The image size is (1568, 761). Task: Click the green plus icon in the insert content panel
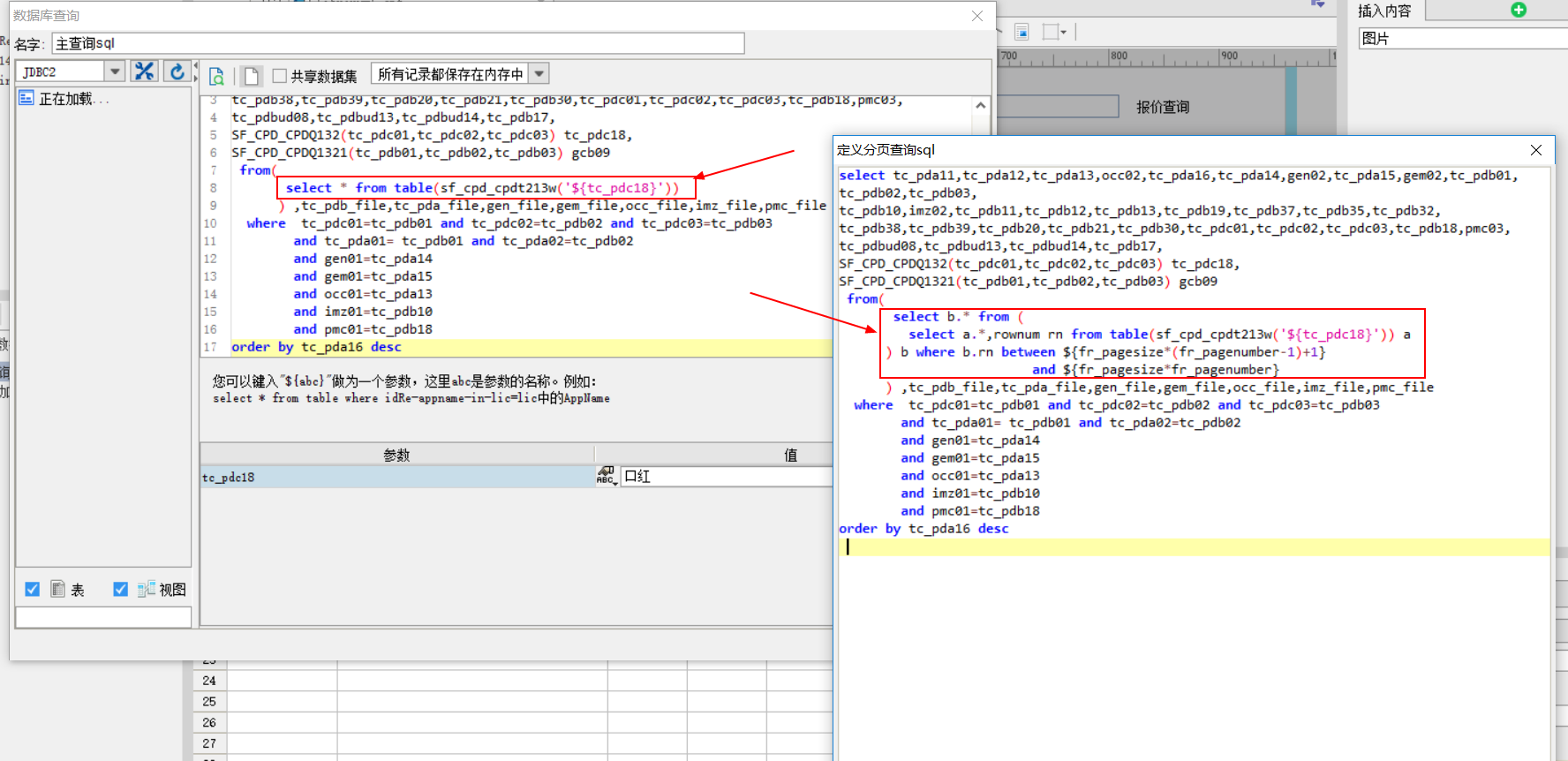1519,10
